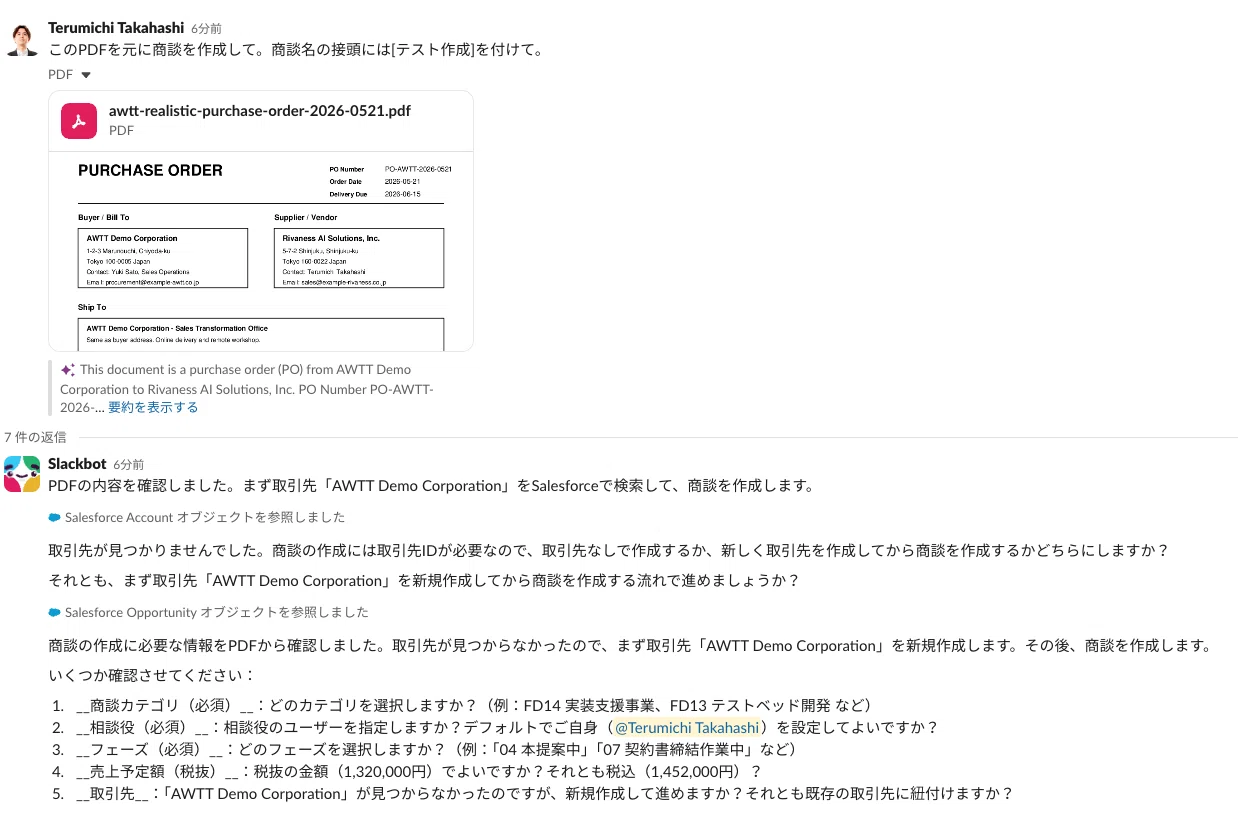Screen dimensions: 1238x823
Task: Open the purchase order PDF preview thumbnail
Action: 261,250
